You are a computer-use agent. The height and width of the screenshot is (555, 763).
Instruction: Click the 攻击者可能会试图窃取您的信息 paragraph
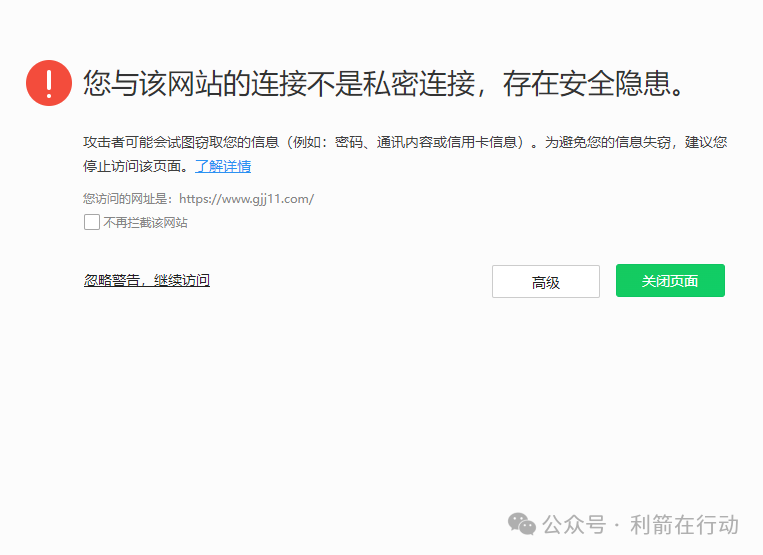(181, 142)
